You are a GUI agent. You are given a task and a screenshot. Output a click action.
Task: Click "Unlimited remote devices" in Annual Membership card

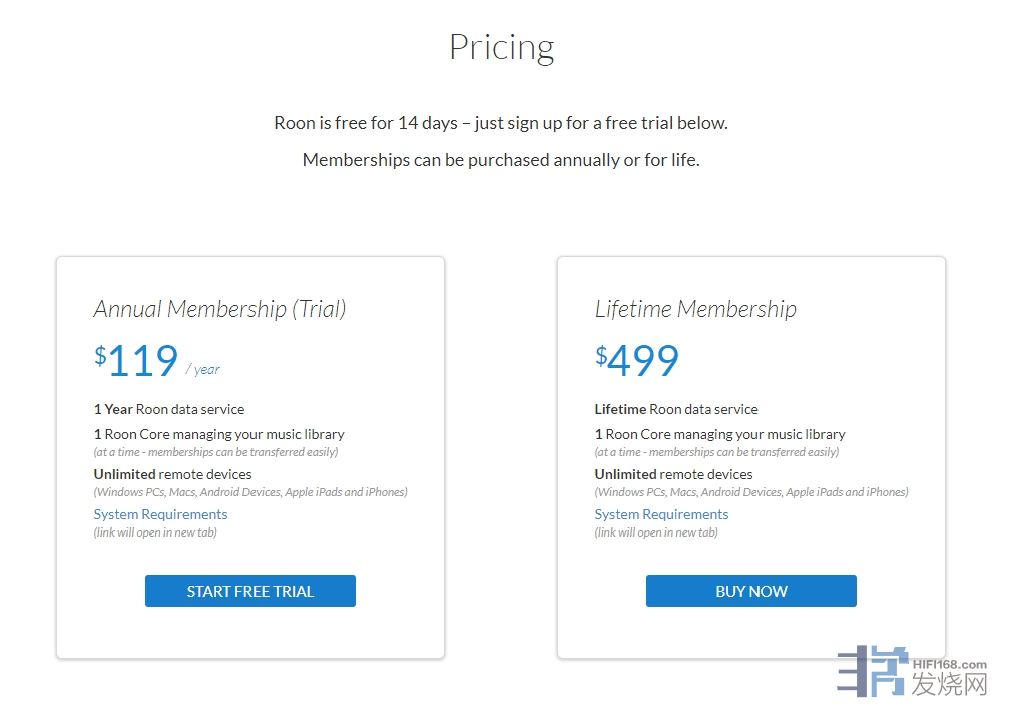point(172,474)
